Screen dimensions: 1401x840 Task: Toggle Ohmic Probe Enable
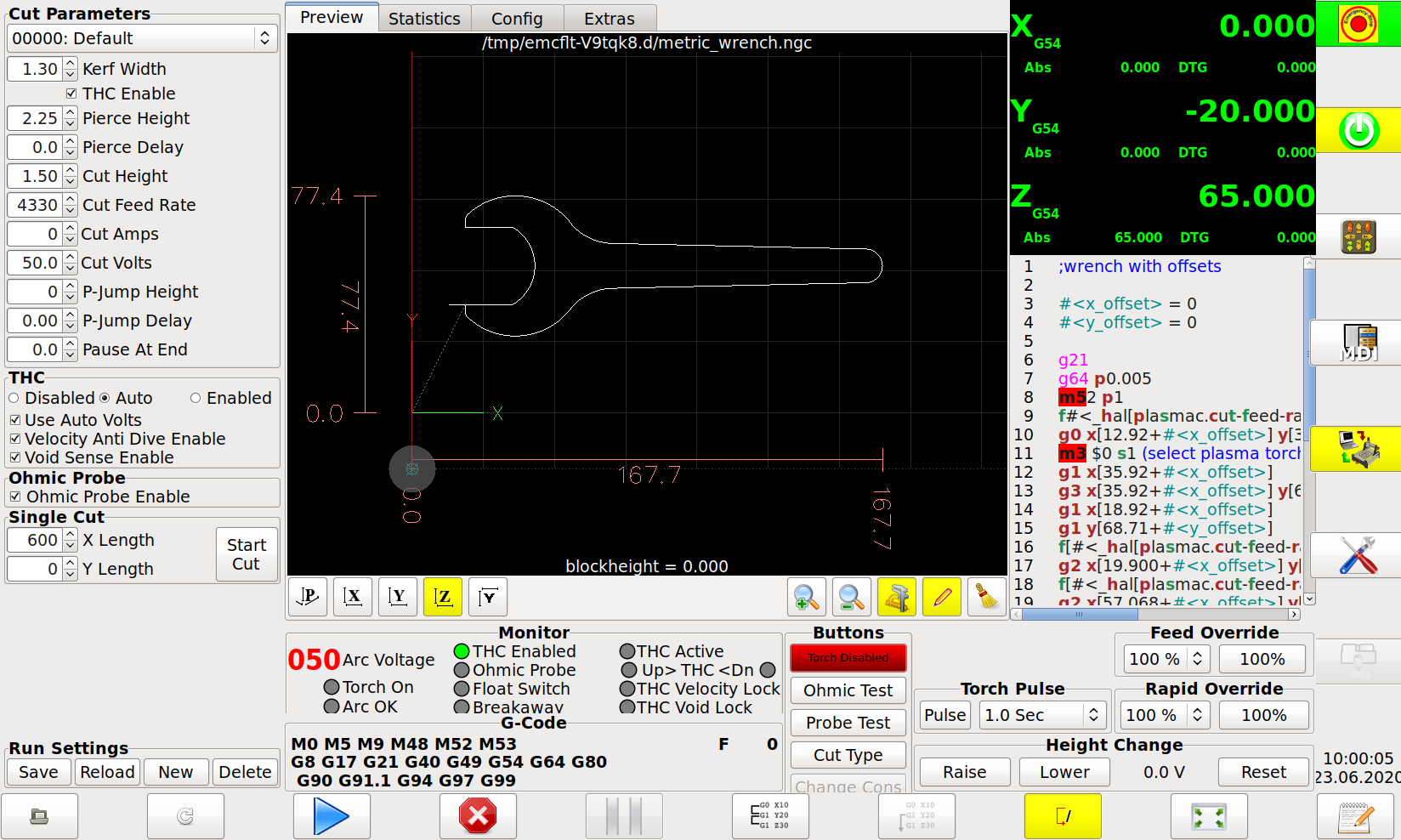(x=15, y=497)
